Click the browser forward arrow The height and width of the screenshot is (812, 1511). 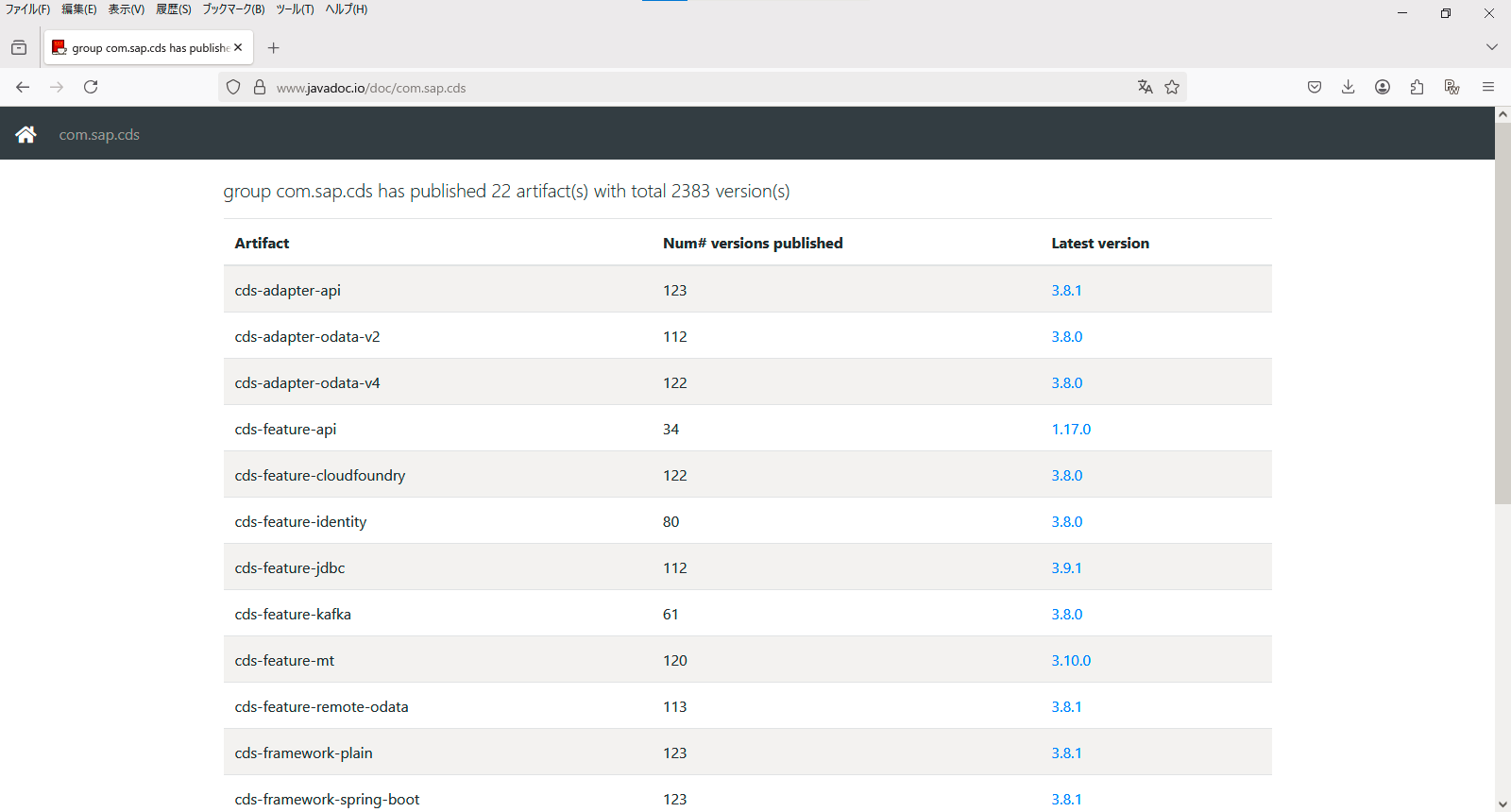click(x=57, y=87)
